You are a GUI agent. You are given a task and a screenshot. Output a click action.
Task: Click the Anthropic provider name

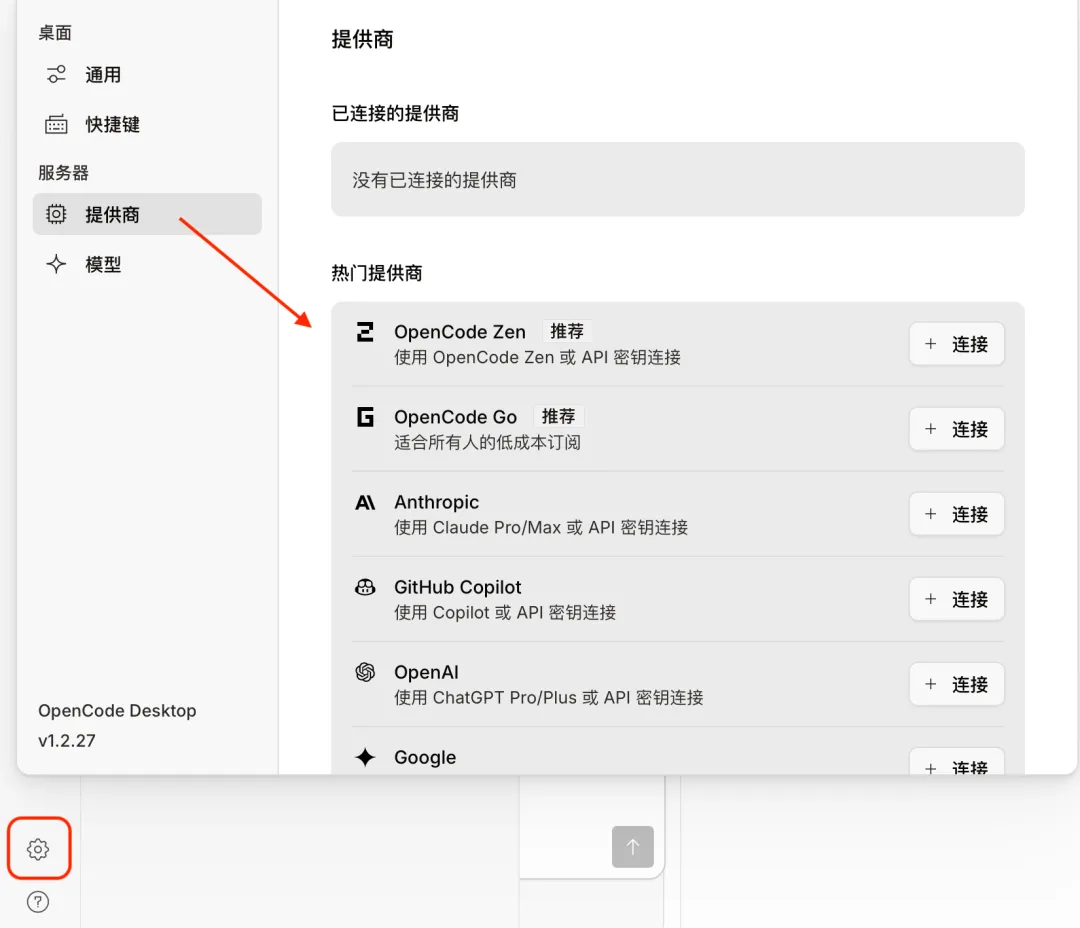(436, 502)
